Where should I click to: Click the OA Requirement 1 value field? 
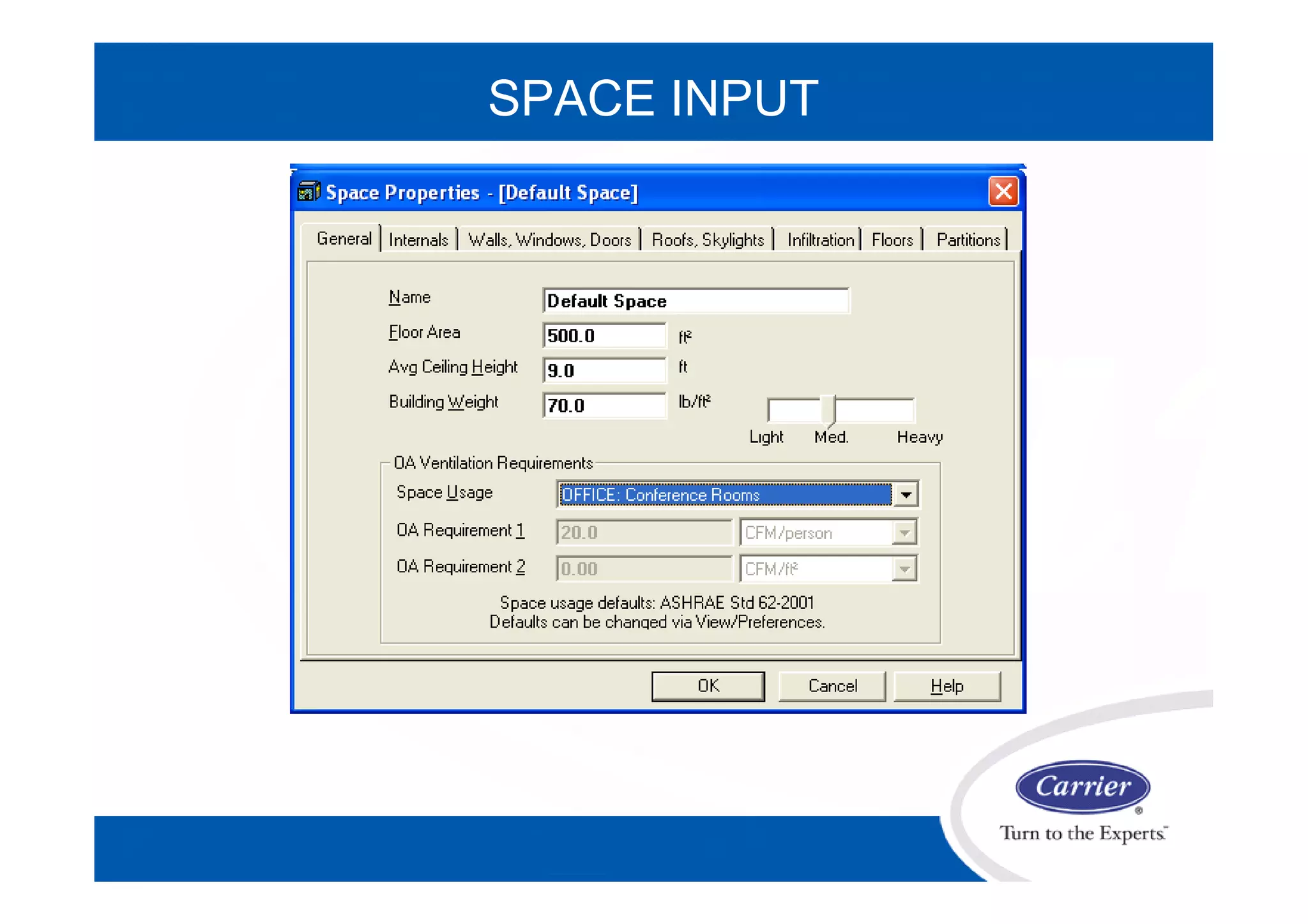pos(644,532)
